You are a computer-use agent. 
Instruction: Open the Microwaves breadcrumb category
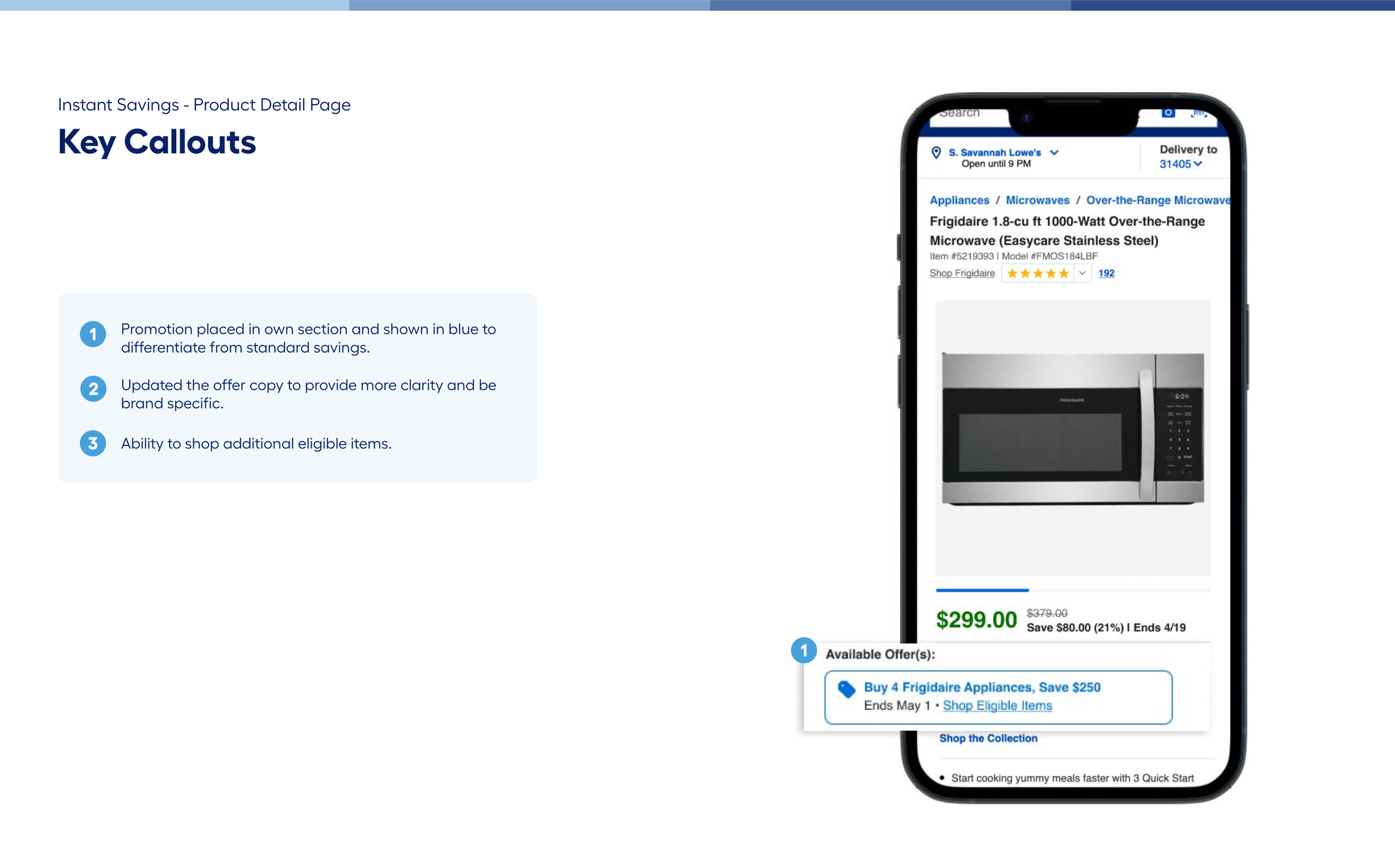coord(1037,200)
